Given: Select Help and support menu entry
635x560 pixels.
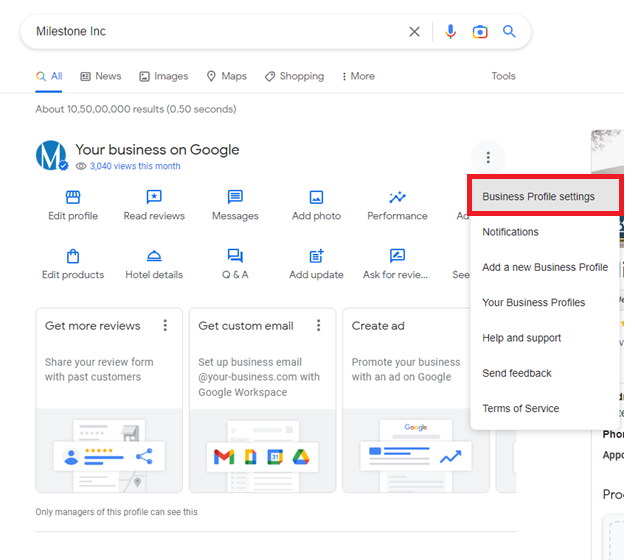Looking at the screenshot, I should click(x=545, y=338).
